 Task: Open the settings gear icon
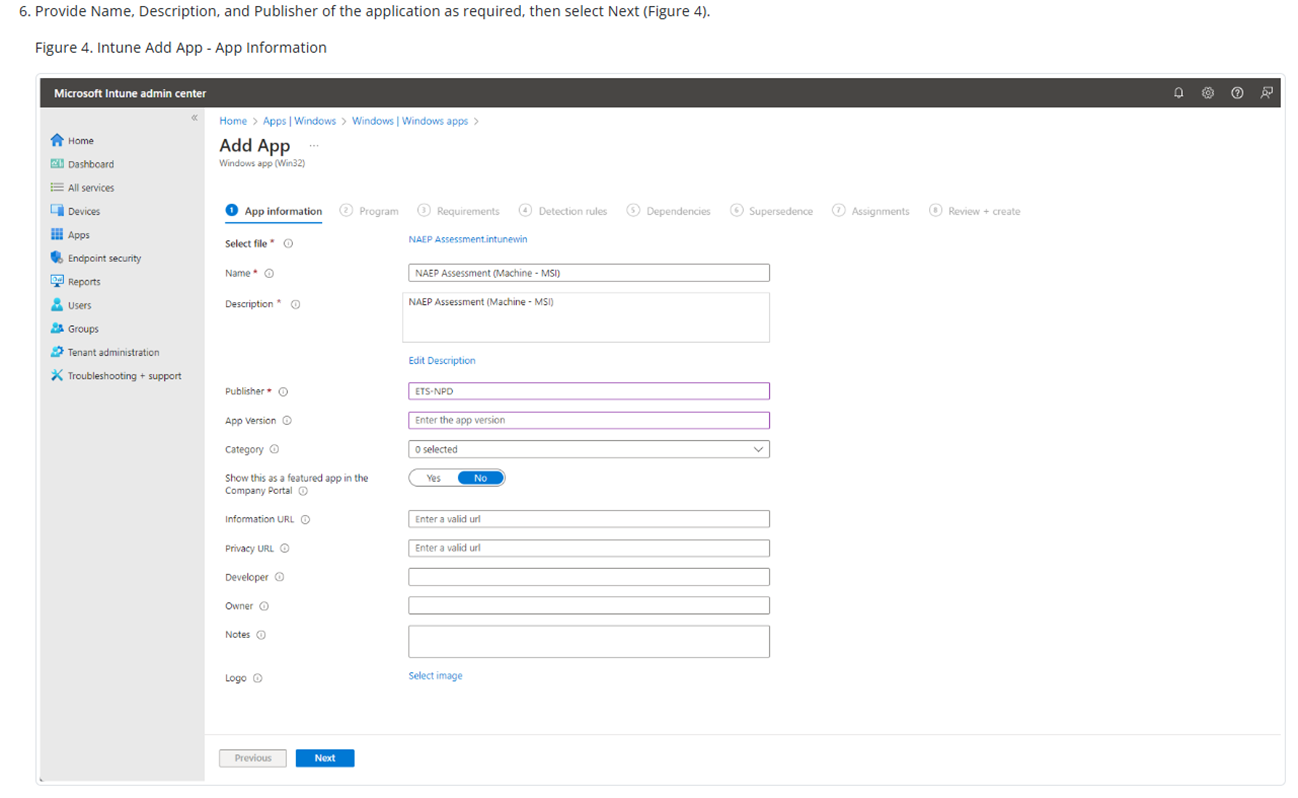[x=1207, y=93]
